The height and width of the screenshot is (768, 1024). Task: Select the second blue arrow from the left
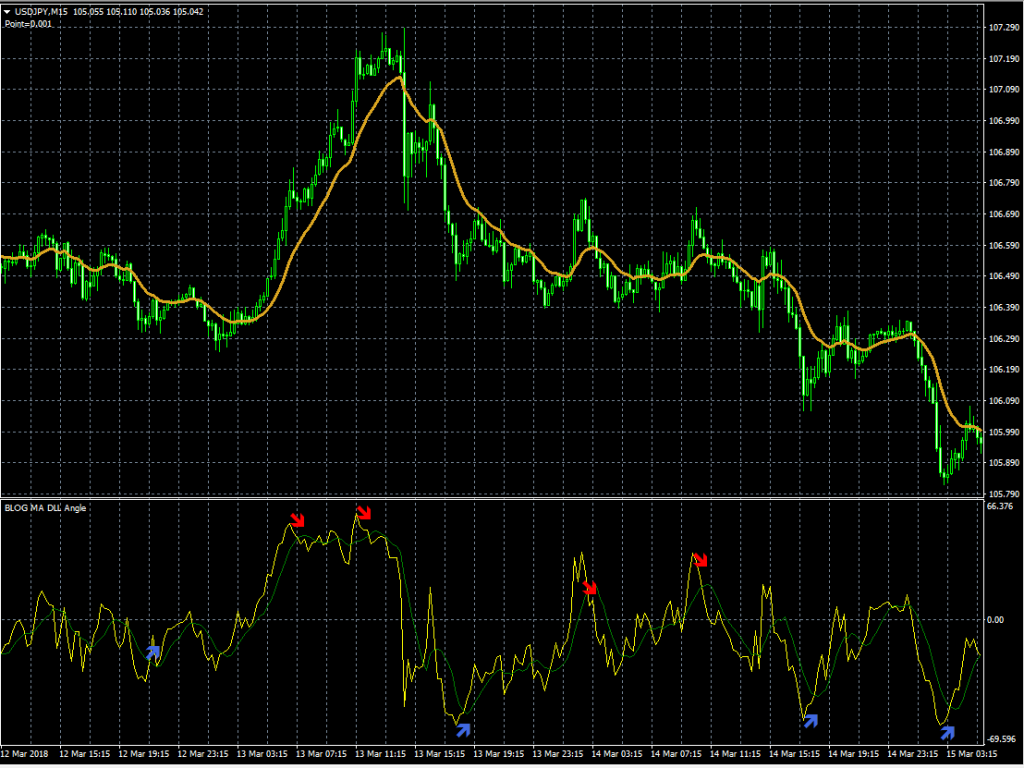pos(463,728)
